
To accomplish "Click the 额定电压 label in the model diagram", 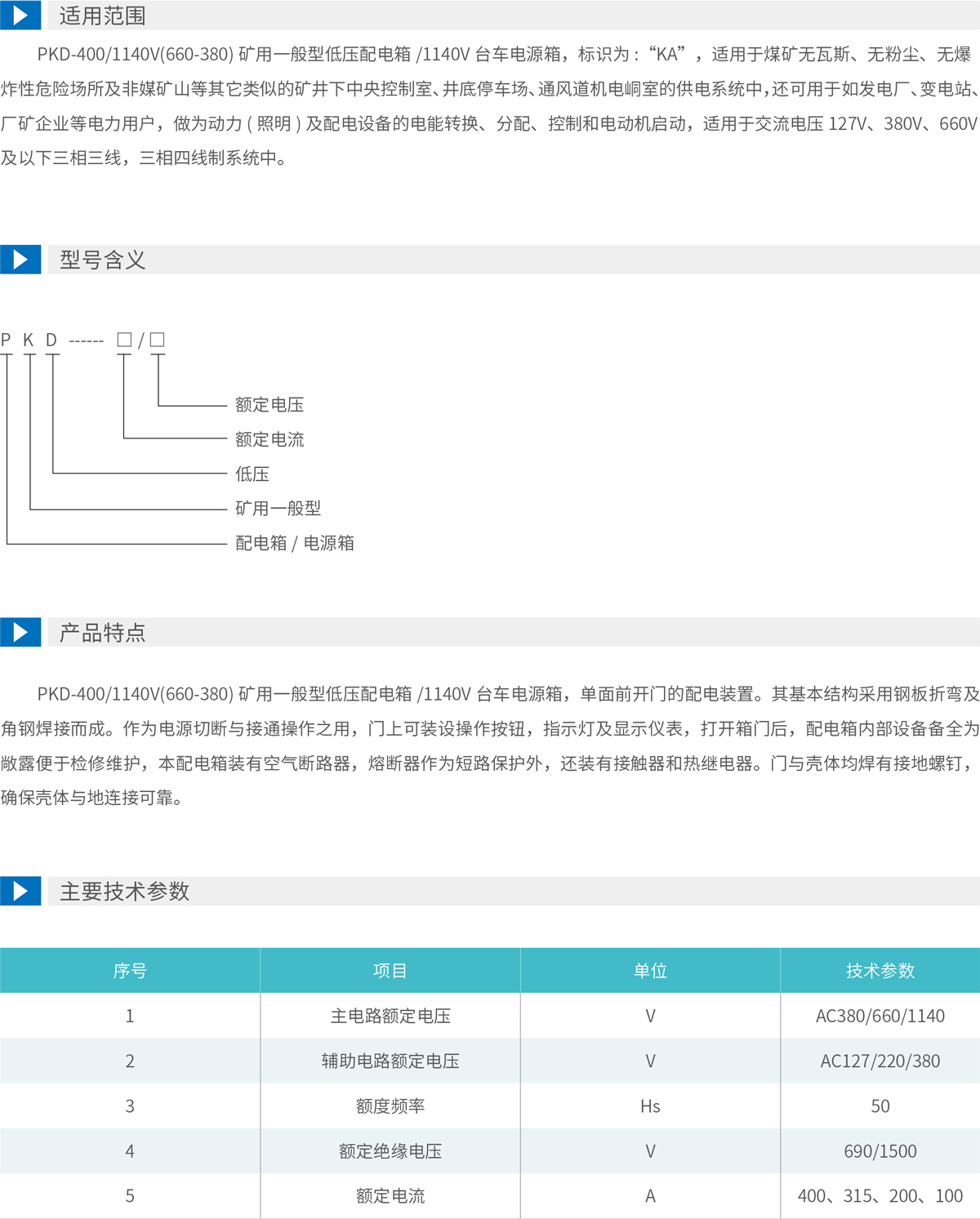I will [x=269, y=405].
